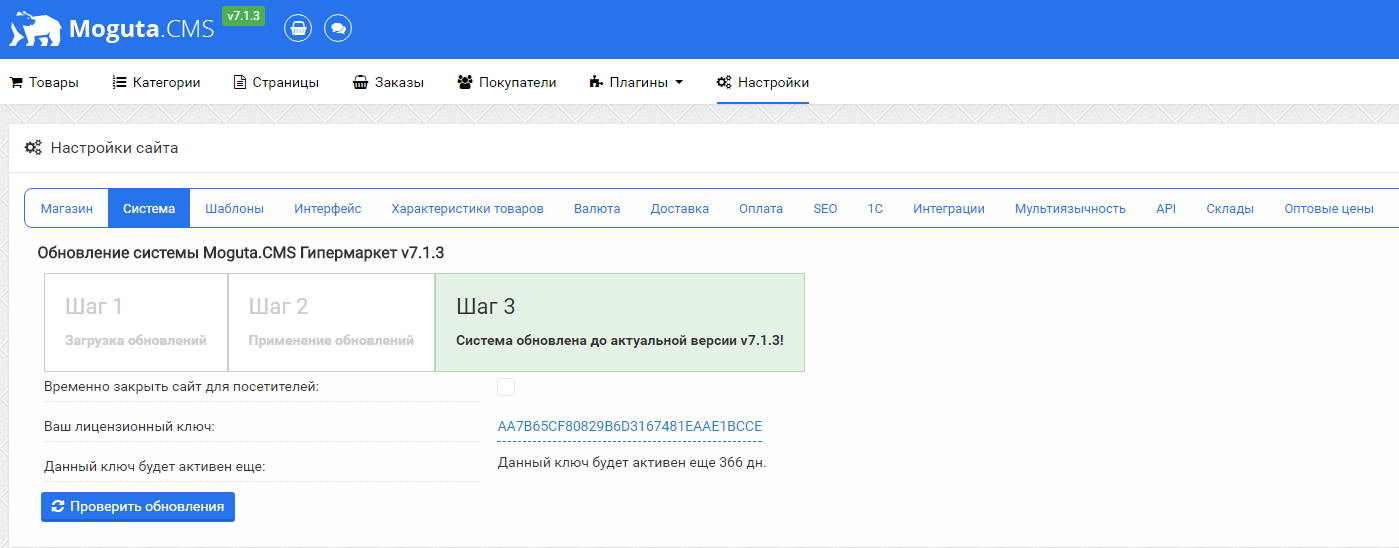Switch to the Шаблоны tab
Screen dimensions: 1399x548
(234, 208)
